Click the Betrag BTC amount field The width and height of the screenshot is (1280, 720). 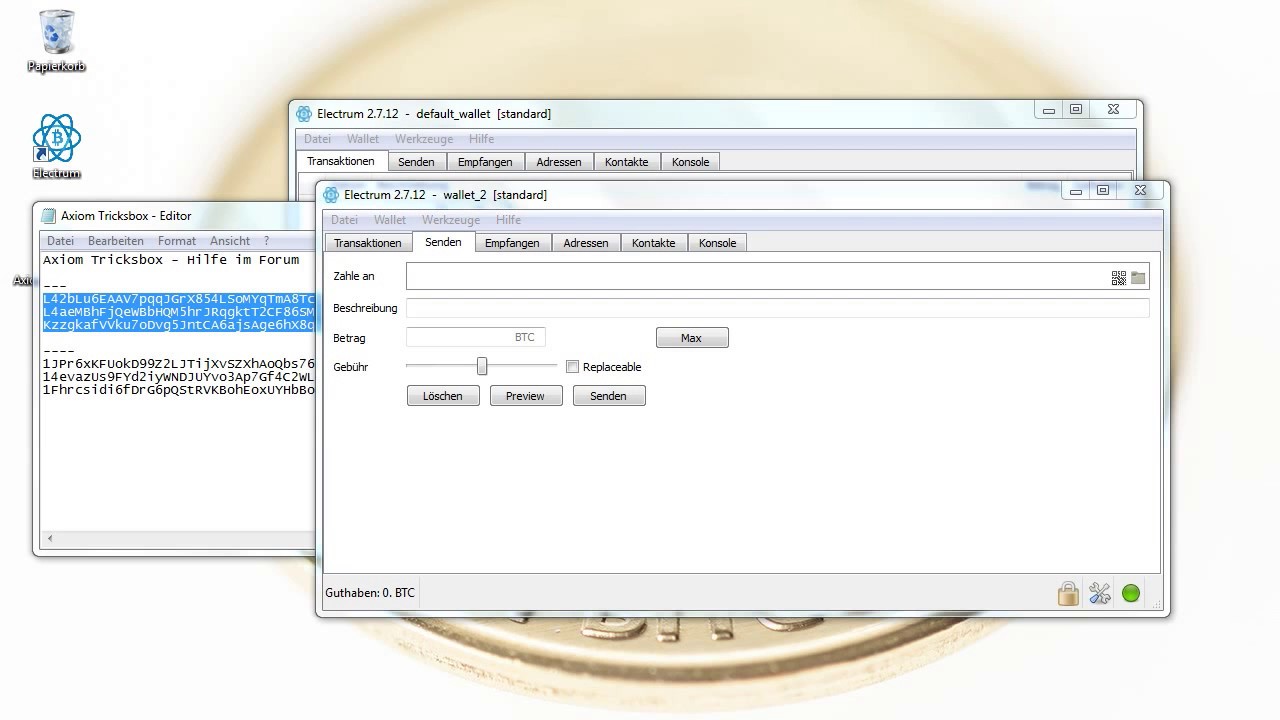coord(476,337)
